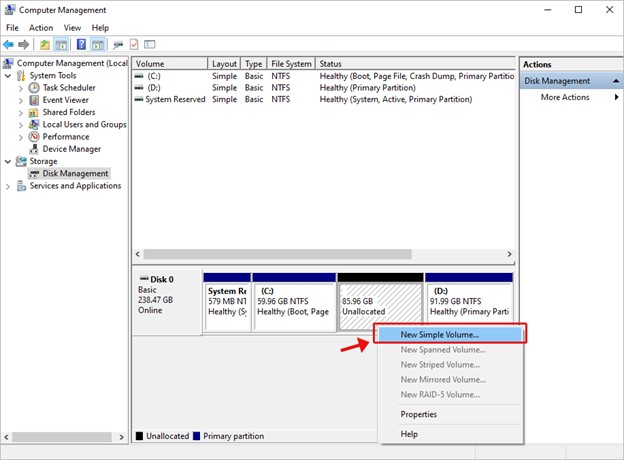
Task: Collapse the System Tools tree node
Action: pos(8,76)
